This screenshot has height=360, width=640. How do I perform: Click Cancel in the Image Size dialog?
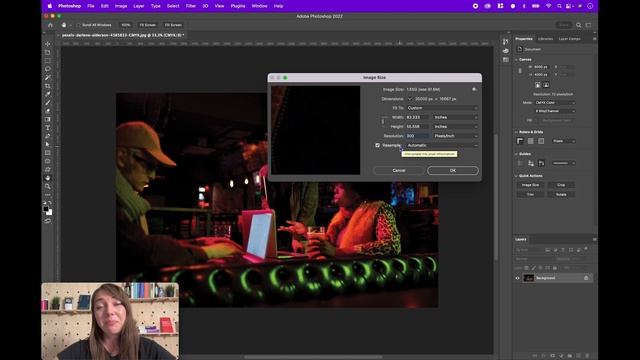click(x=399, y=171)
